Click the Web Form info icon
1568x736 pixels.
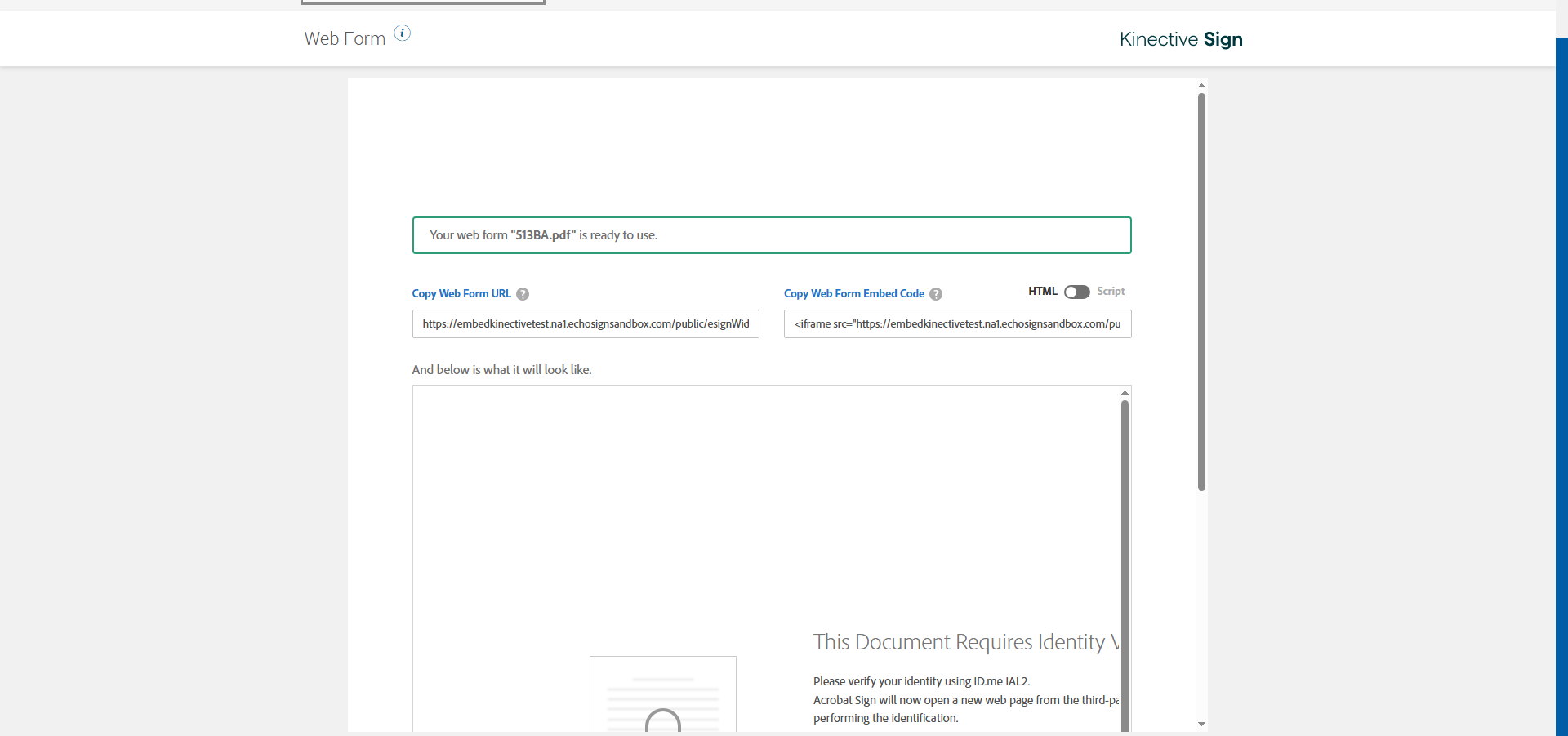pyautogui.click(x=403, y=33)
